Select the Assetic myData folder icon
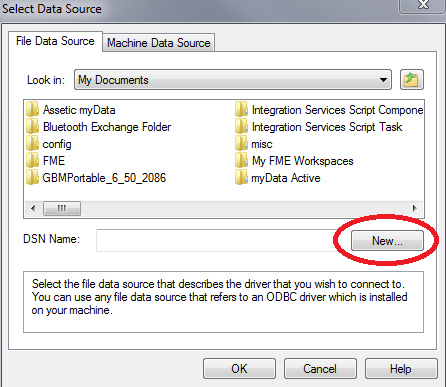The height and width of the screenshot is (387, 446). (x=33, y=110)
